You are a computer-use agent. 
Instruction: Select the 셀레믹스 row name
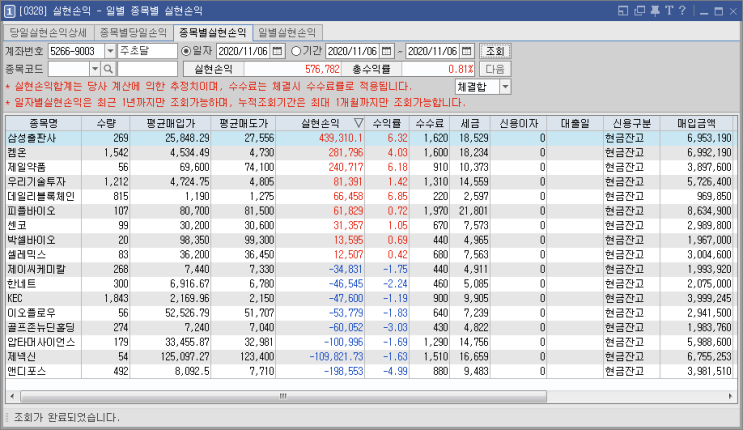tap(27, 255)
